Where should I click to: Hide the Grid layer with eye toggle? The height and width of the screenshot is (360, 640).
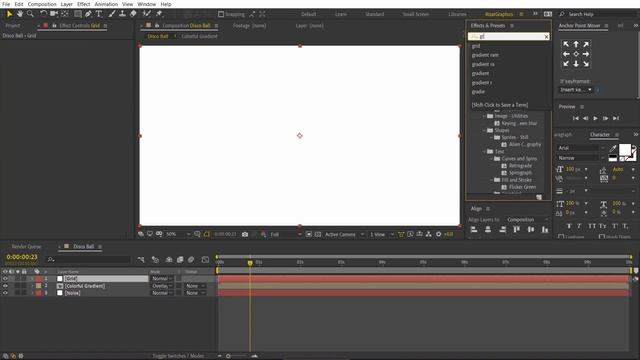(x=5, y=279)
